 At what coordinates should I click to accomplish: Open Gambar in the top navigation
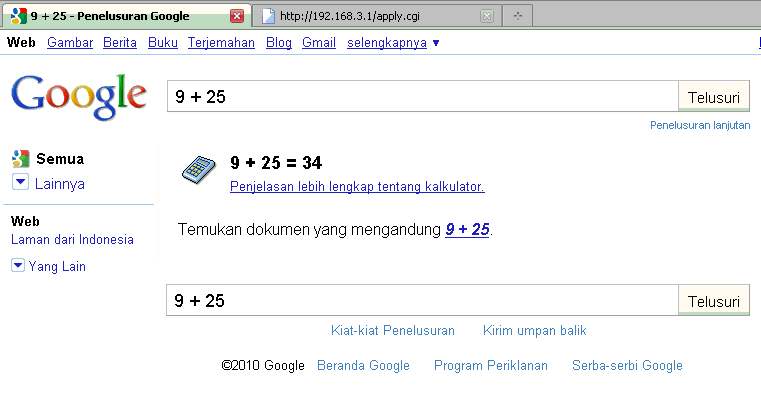coord(70,43)
